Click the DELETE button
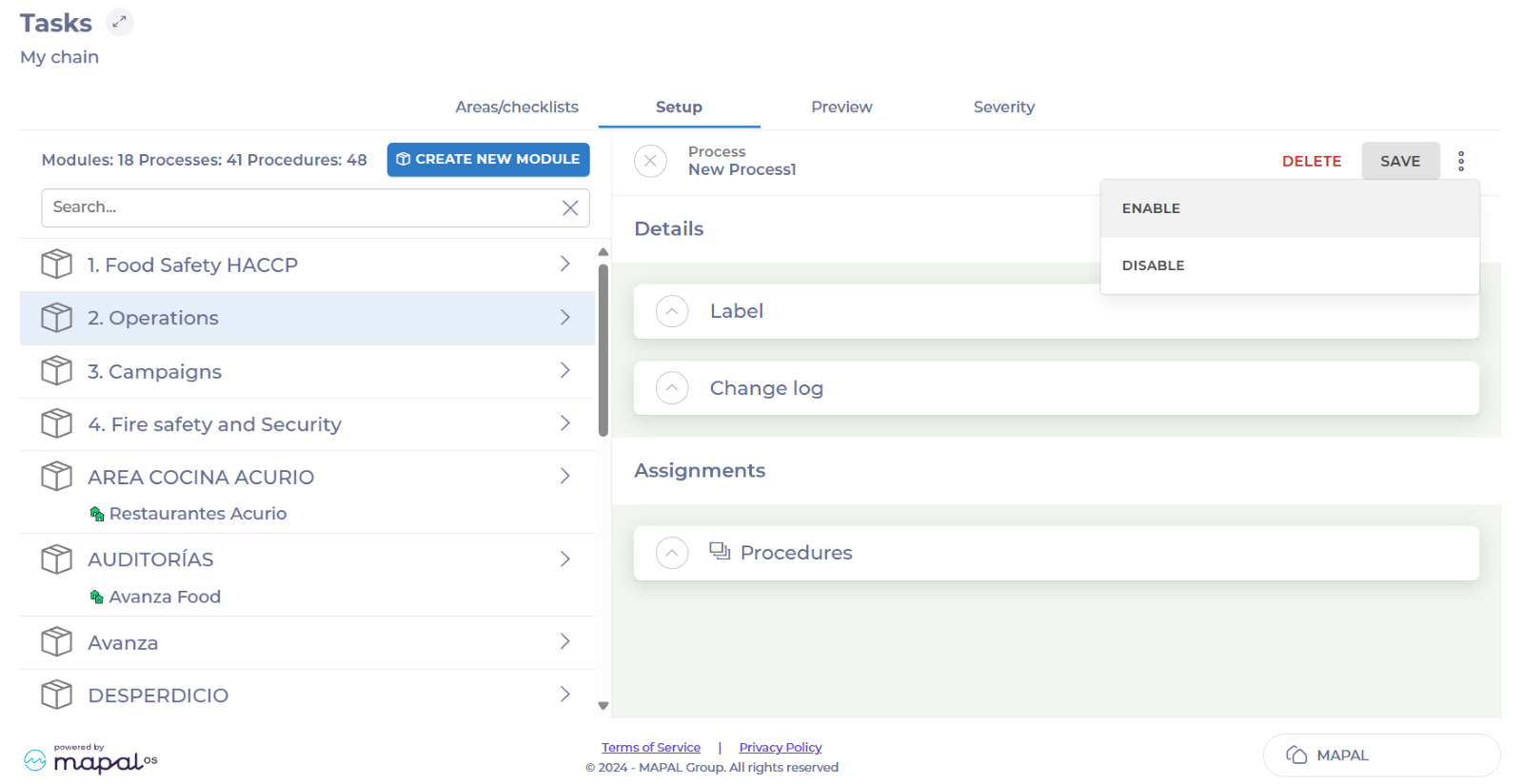Viewport: 1523px width, 784px height. point(1312,161)
